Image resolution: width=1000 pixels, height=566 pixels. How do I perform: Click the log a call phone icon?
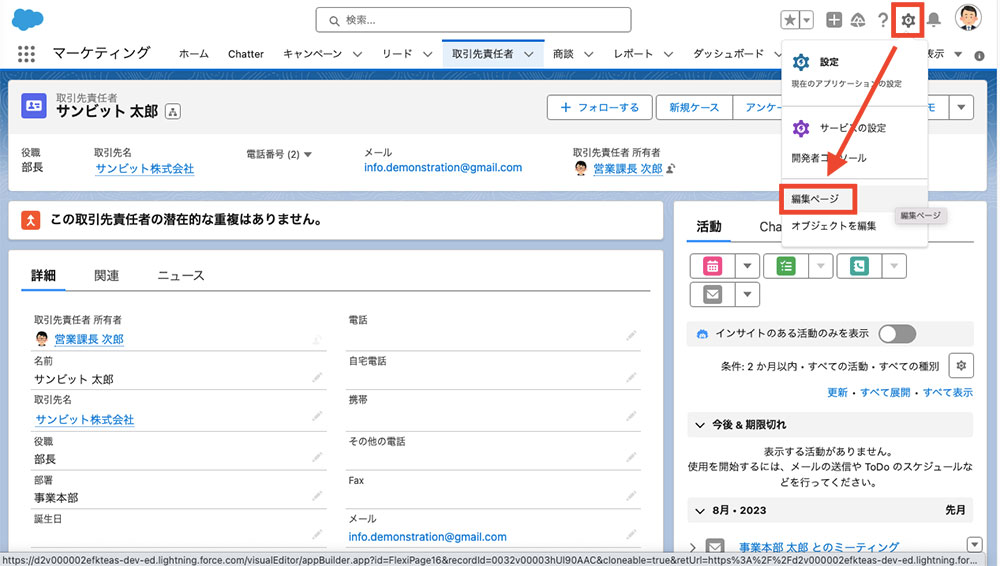[x=859, y=266]
